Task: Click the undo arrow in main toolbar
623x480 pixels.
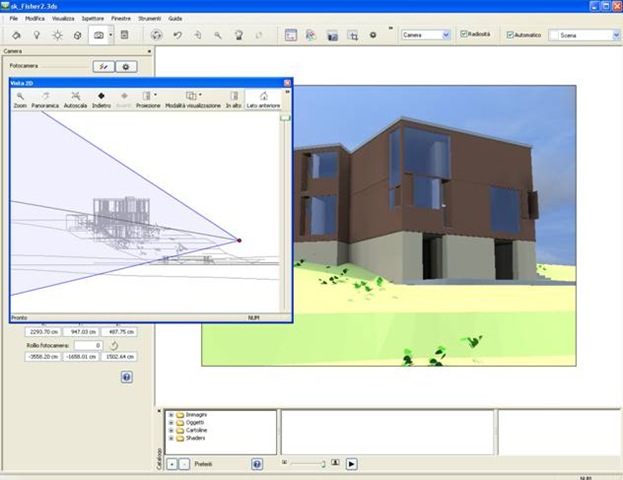Action: 176,35
